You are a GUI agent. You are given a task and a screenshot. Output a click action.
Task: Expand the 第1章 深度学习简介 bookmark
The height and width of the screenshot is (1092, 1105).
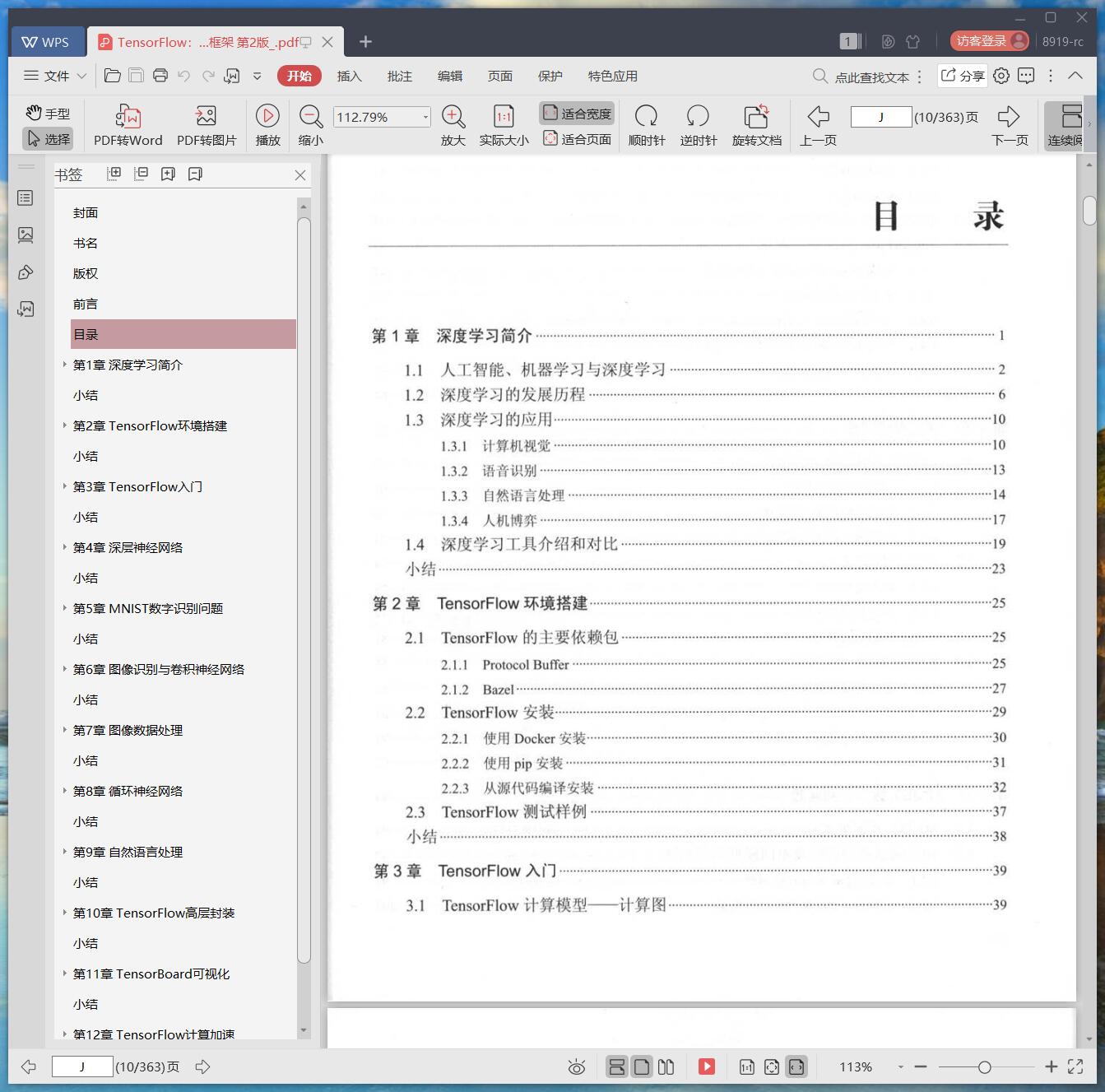[65, 365]
